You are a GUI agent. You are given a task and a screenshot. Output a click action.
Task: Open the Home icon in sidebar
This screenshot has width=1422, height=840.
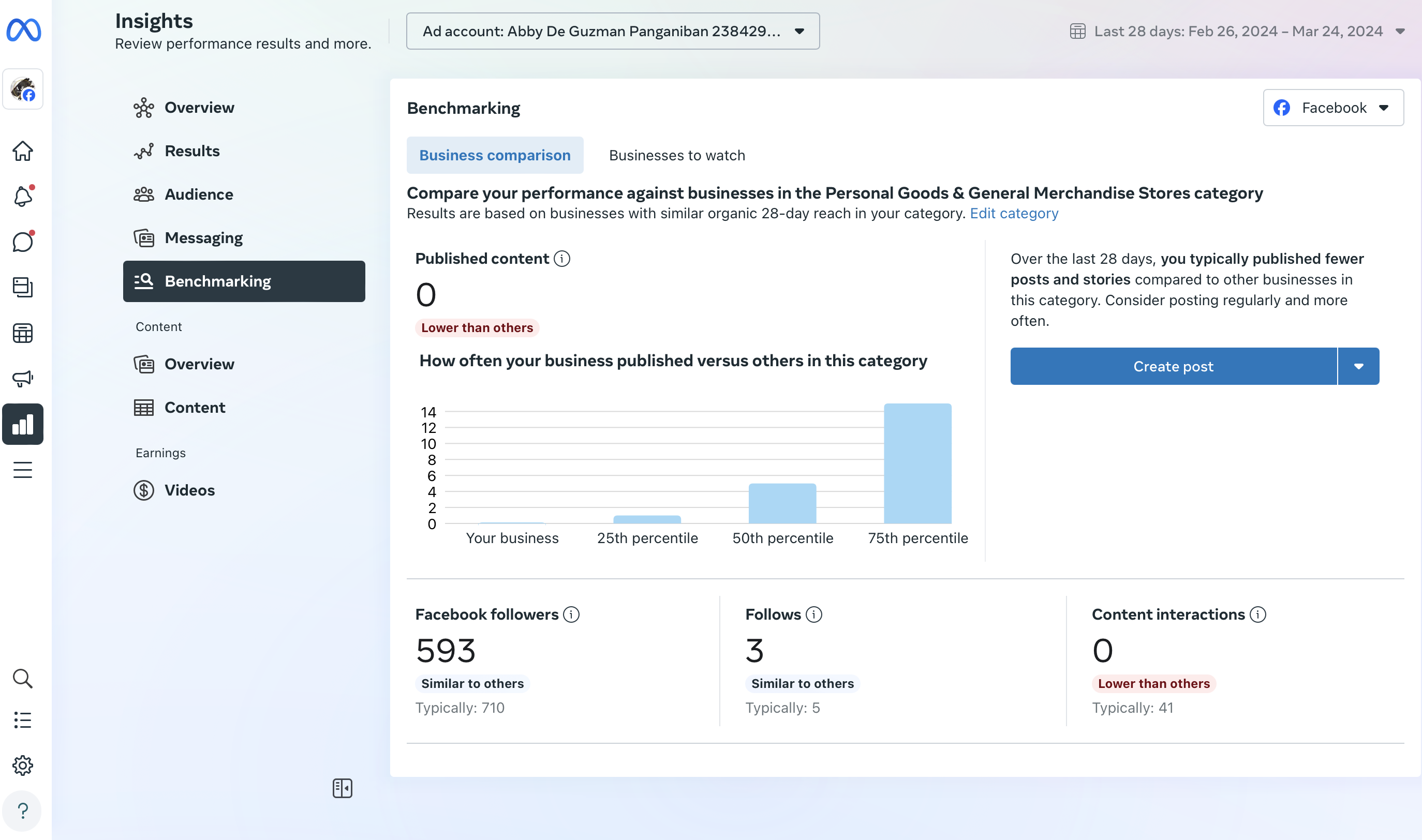point(23,151)
